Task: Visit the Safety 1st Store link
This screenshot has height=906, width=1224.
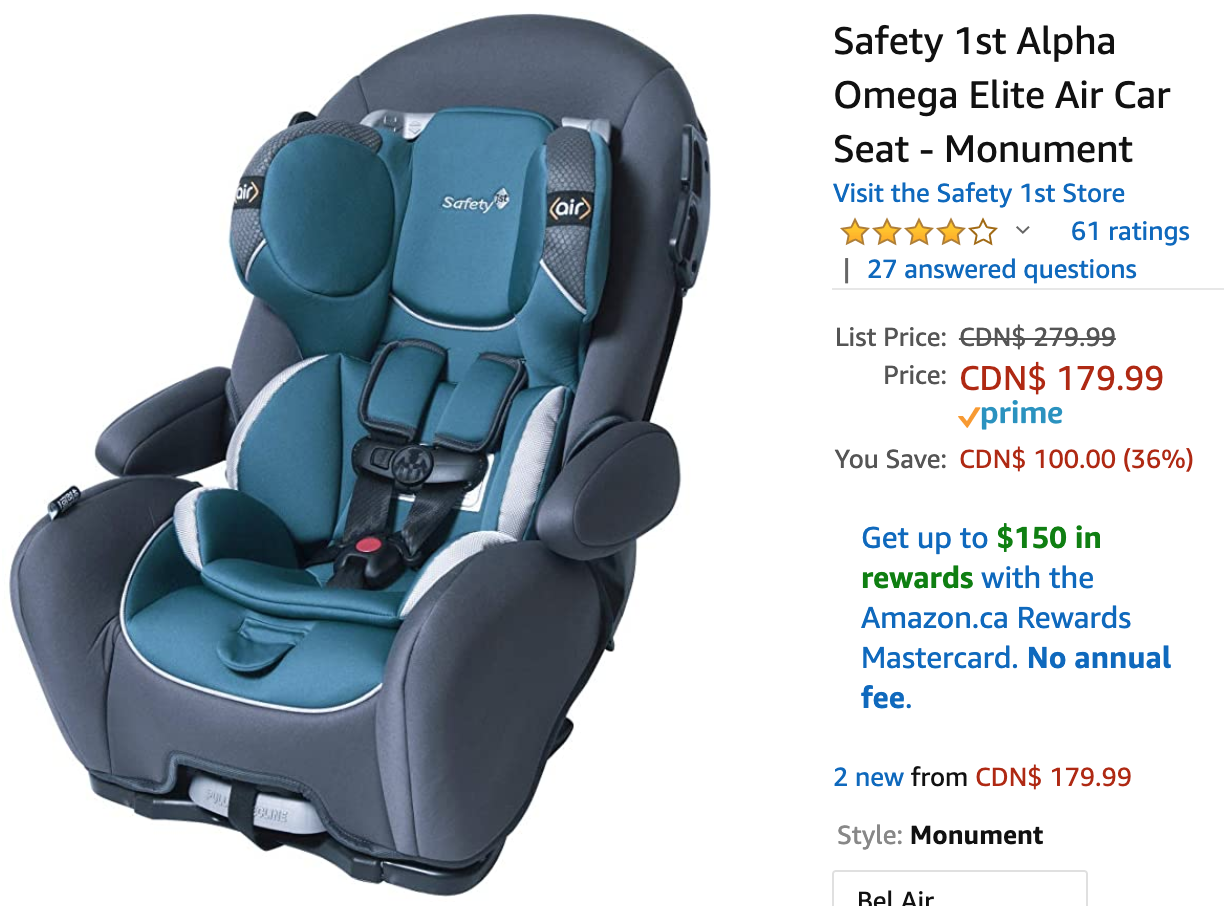Action: click(979, 193)
